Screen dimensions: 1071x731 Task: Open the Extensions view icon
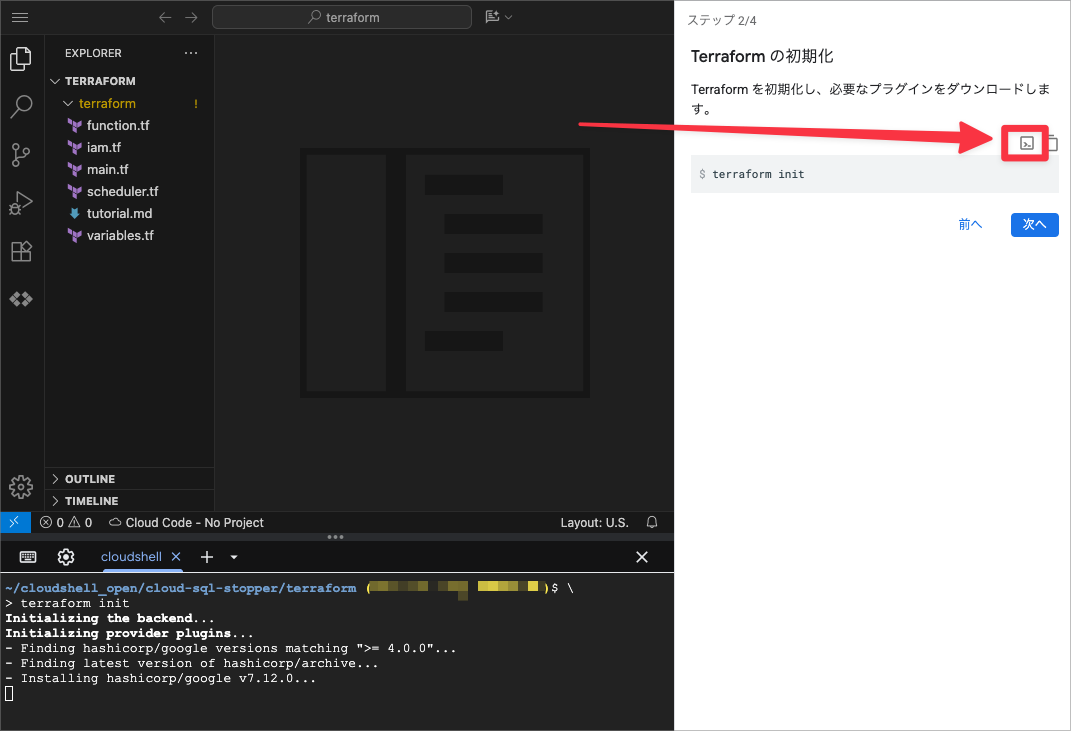point(21,251)
